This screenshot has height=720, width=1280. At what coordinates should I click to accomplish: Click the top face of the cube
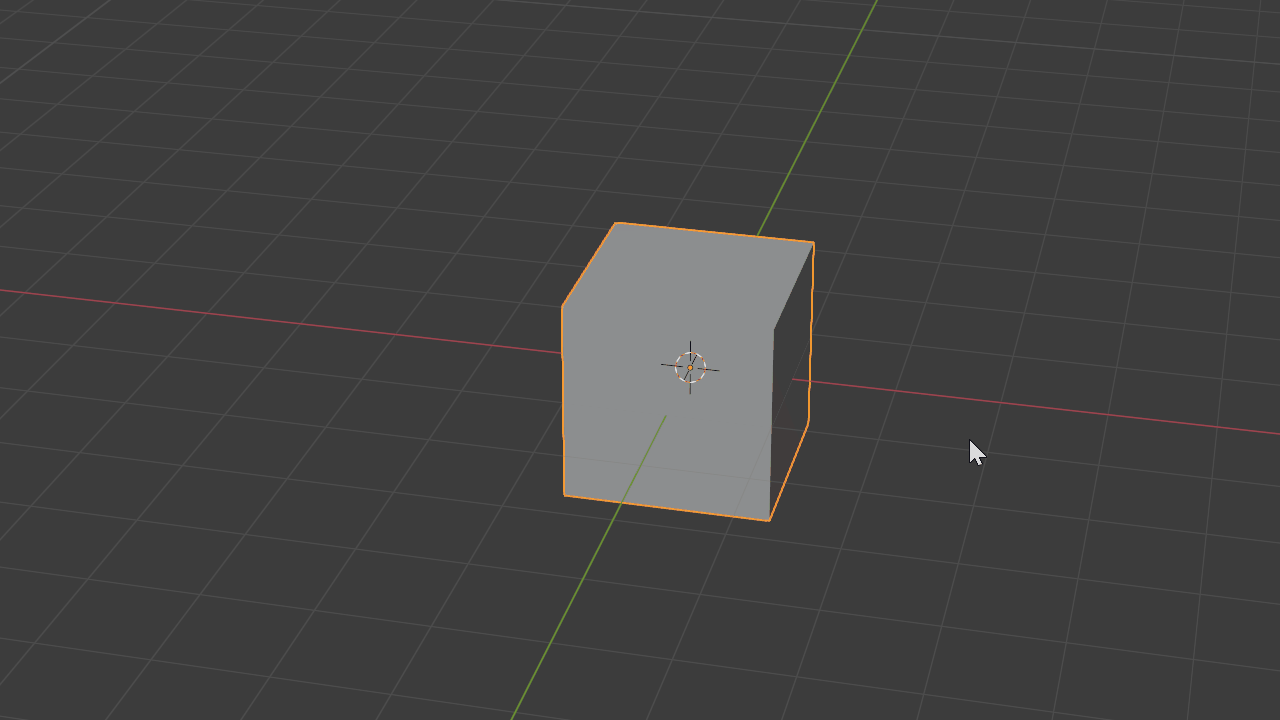pyautogui.click(x=690, y=275)
